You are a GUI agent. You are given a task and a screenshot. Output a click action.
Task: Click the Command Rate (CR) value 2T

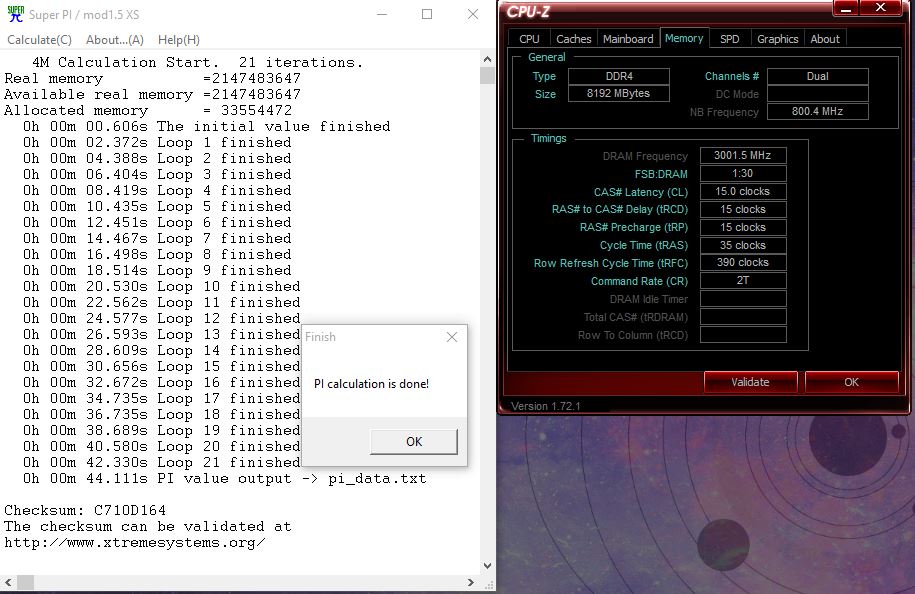pos(743,281)
